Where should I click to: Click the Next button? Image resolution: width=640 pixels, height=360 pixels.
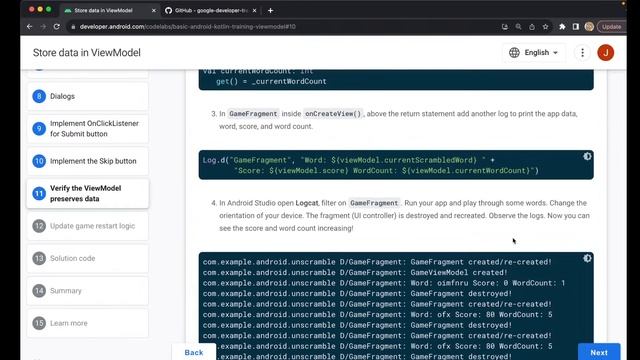coord(599,352)
